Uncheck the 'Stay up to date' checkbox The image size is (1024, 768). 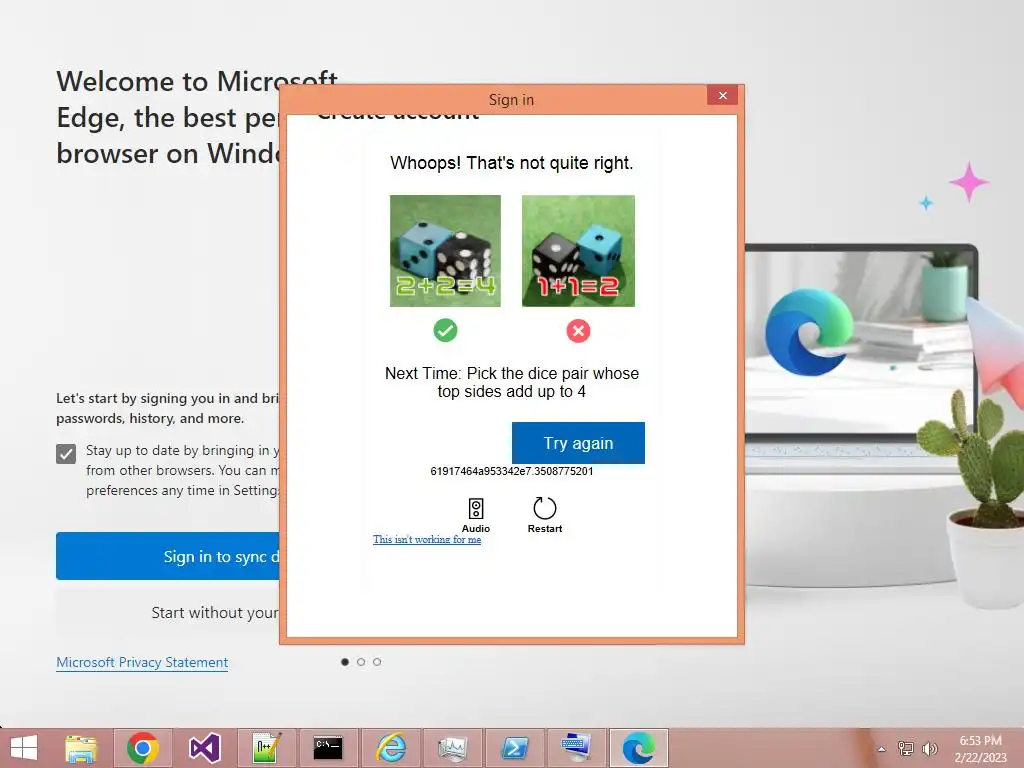[x=66, y=453]
